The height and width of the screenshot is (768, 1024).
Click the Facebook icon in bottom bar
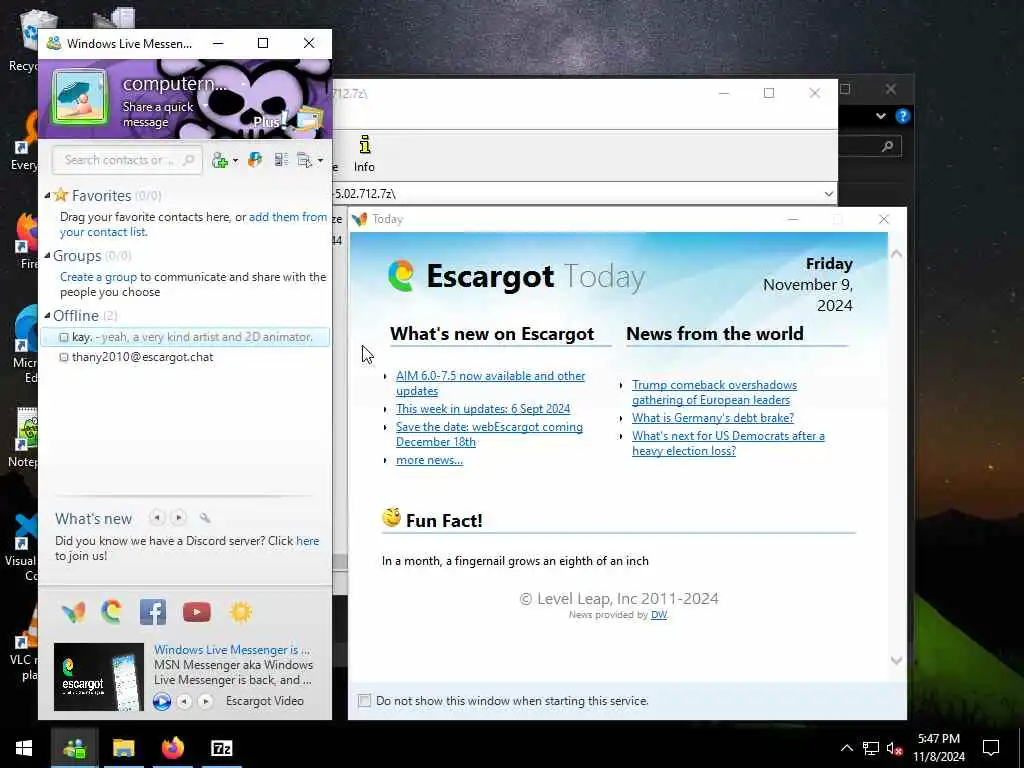(x=153, y=612)
